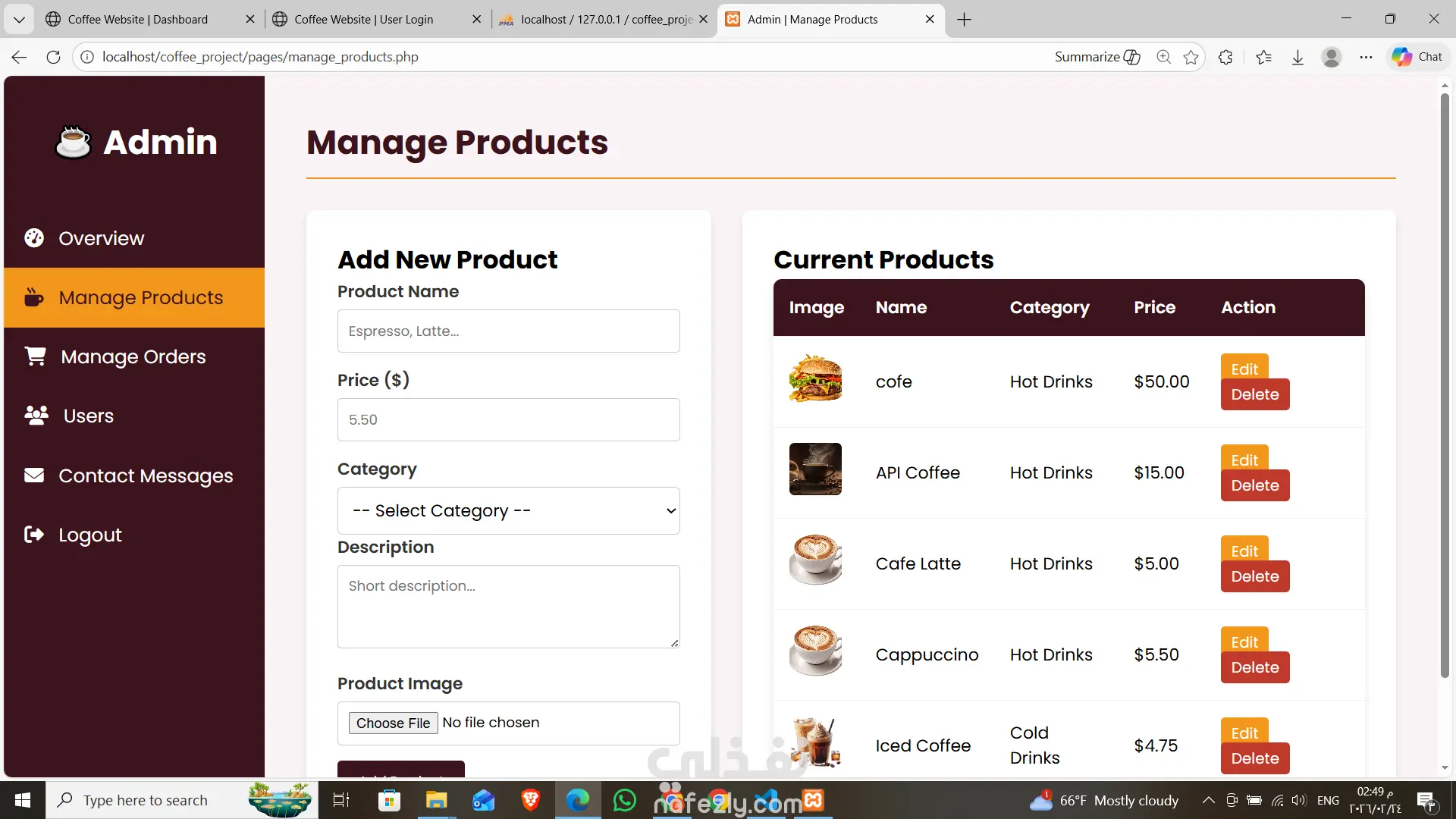Click the Cafe Latte product thumbnail

pos(815,560)
